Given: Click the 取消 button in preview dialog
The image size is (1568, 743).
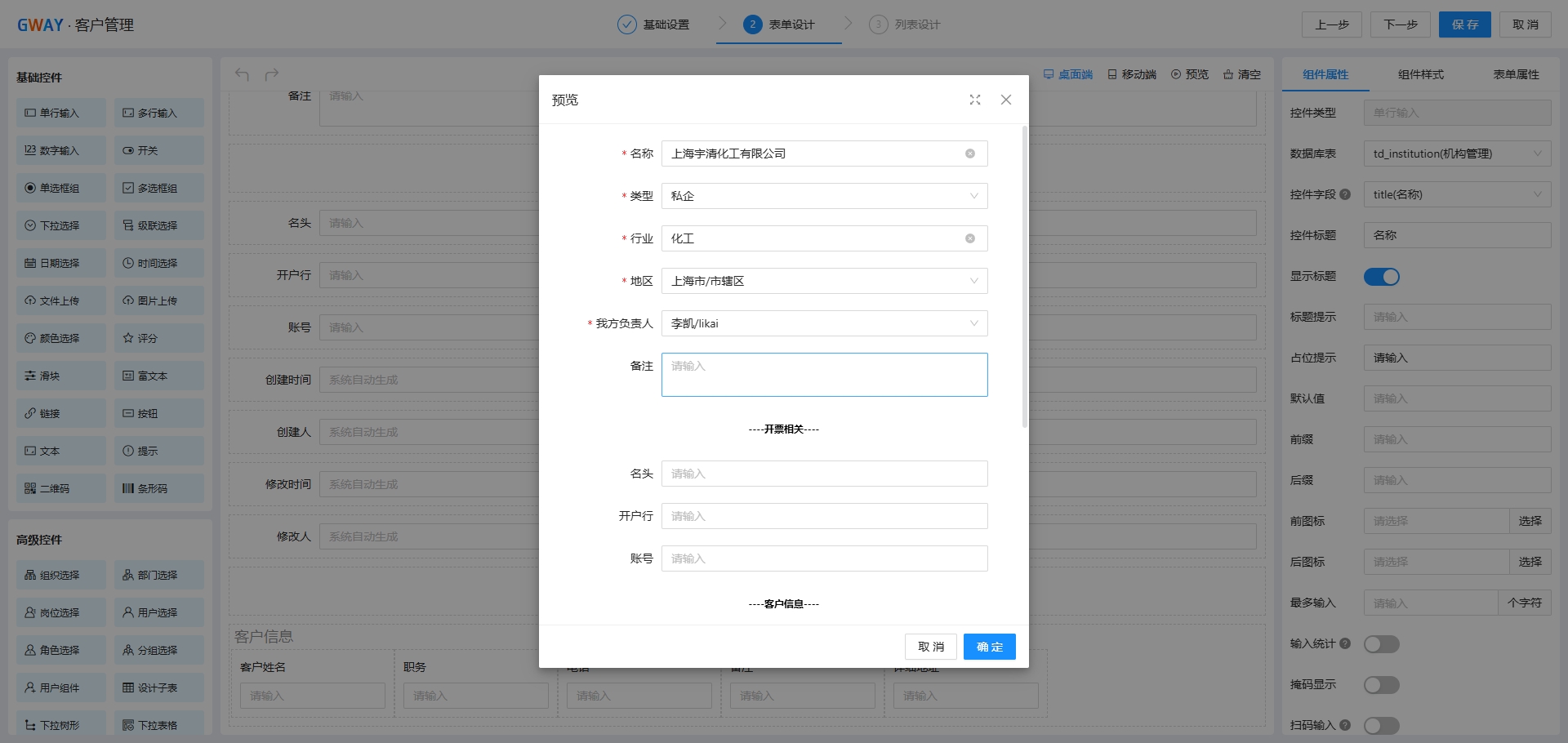Looking at the screenshot, I should (930, 647).
